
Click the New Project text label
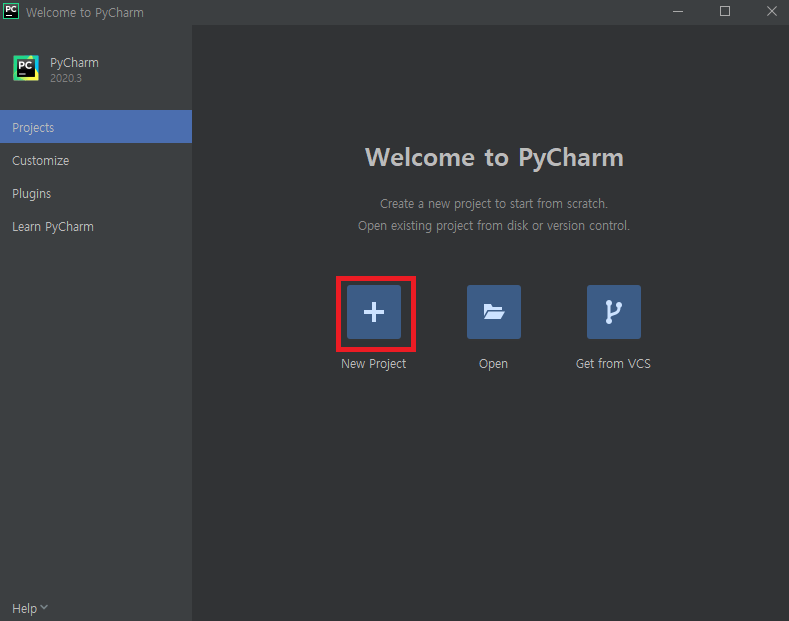coord(373,364)
